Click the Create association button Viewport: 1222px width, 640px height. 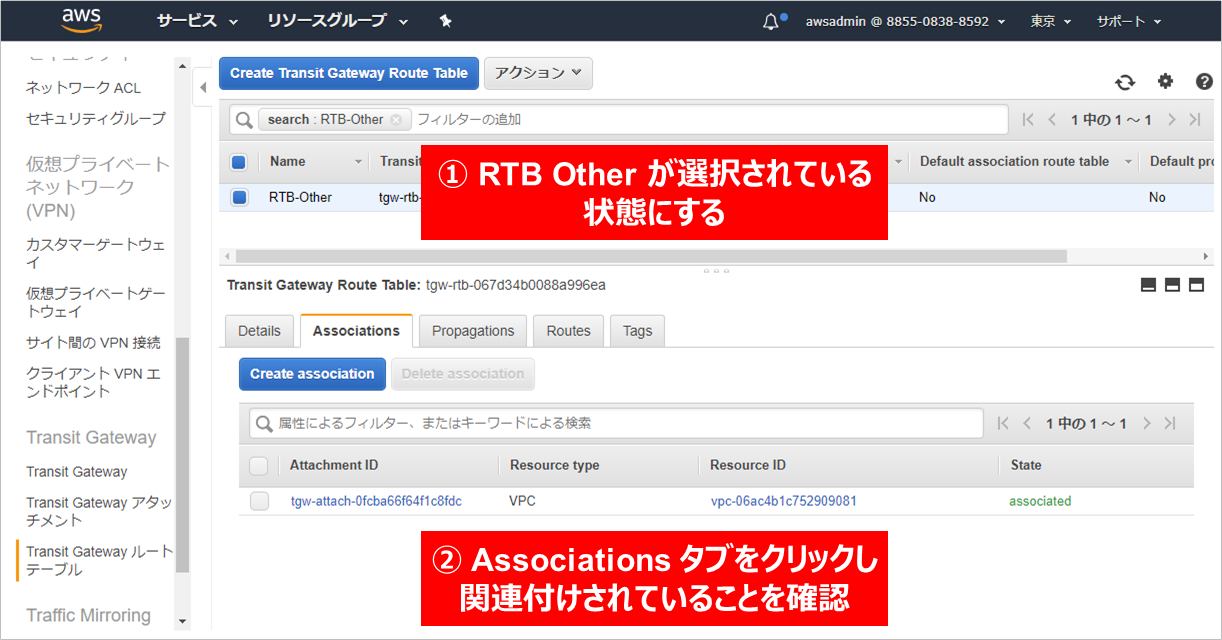pyautogui.click(x=312, y=374)
